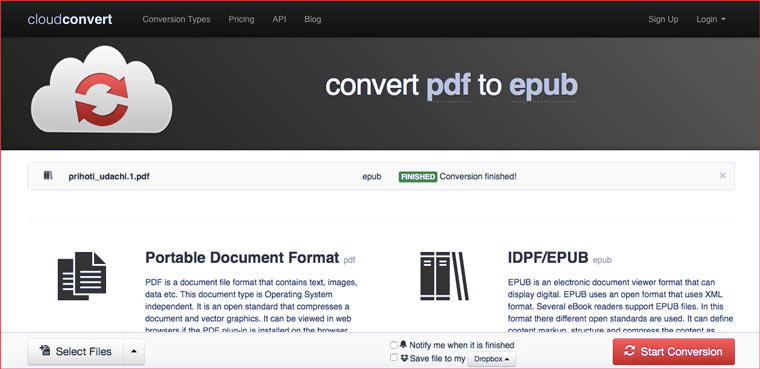Viewport: 760px width, 369px height.
Task: Click the small pdf tag next to heading
Action: point(349,260)
